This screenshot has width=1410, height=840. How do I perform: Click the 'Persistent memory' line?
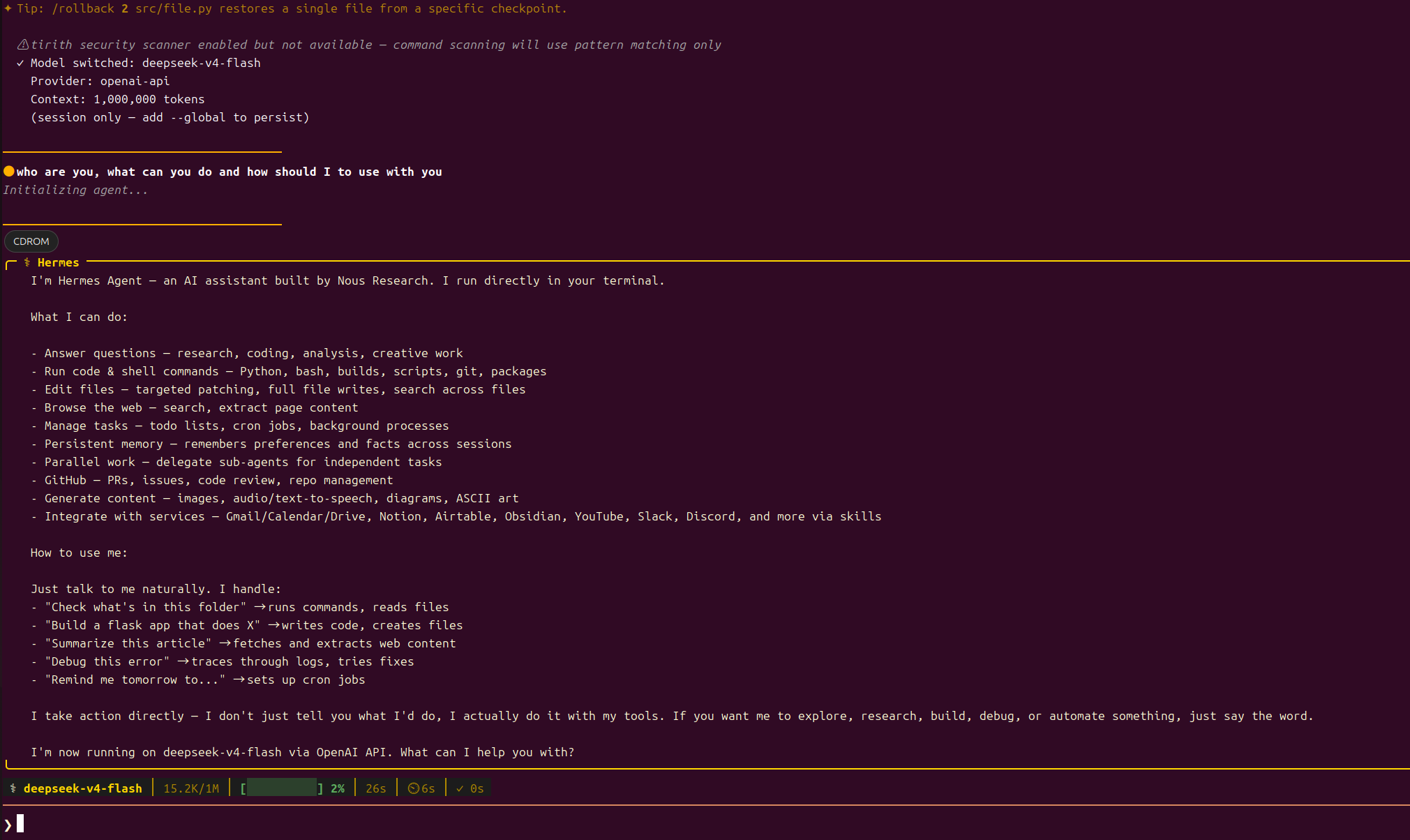(x=271, y=444)
